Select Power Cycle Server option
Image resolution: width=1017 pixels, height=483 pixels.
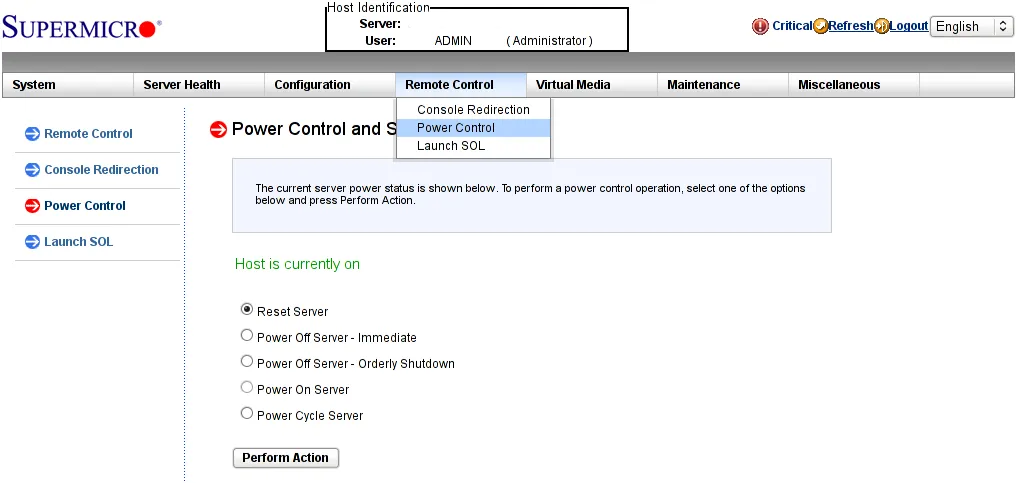(x=247, y=414)
